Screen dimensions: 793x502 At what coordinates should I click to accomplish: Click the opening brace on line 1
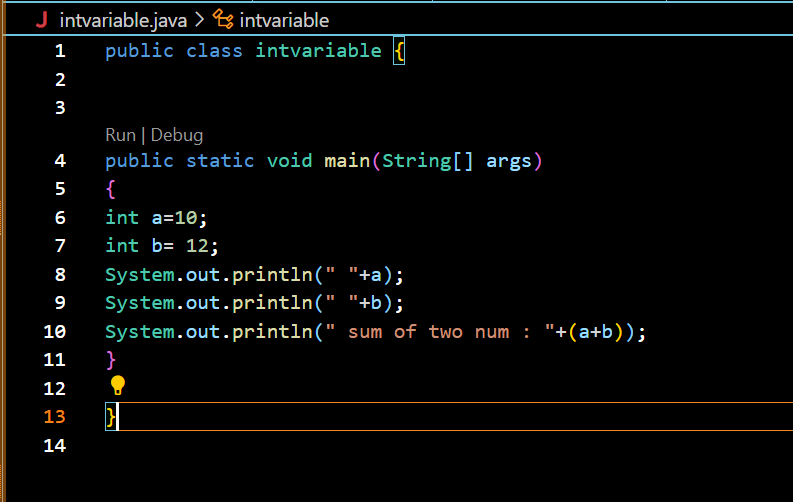(399, 51)
